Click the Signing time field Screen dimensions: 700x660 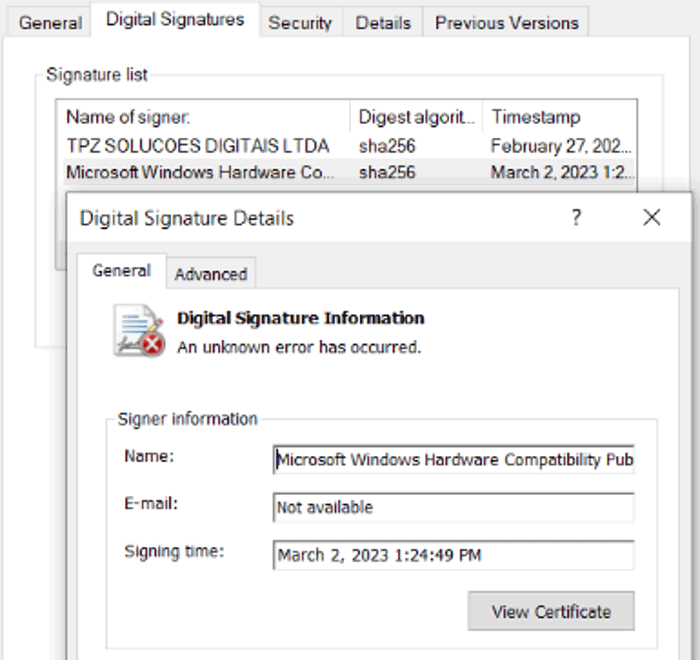tap(453, 555)
